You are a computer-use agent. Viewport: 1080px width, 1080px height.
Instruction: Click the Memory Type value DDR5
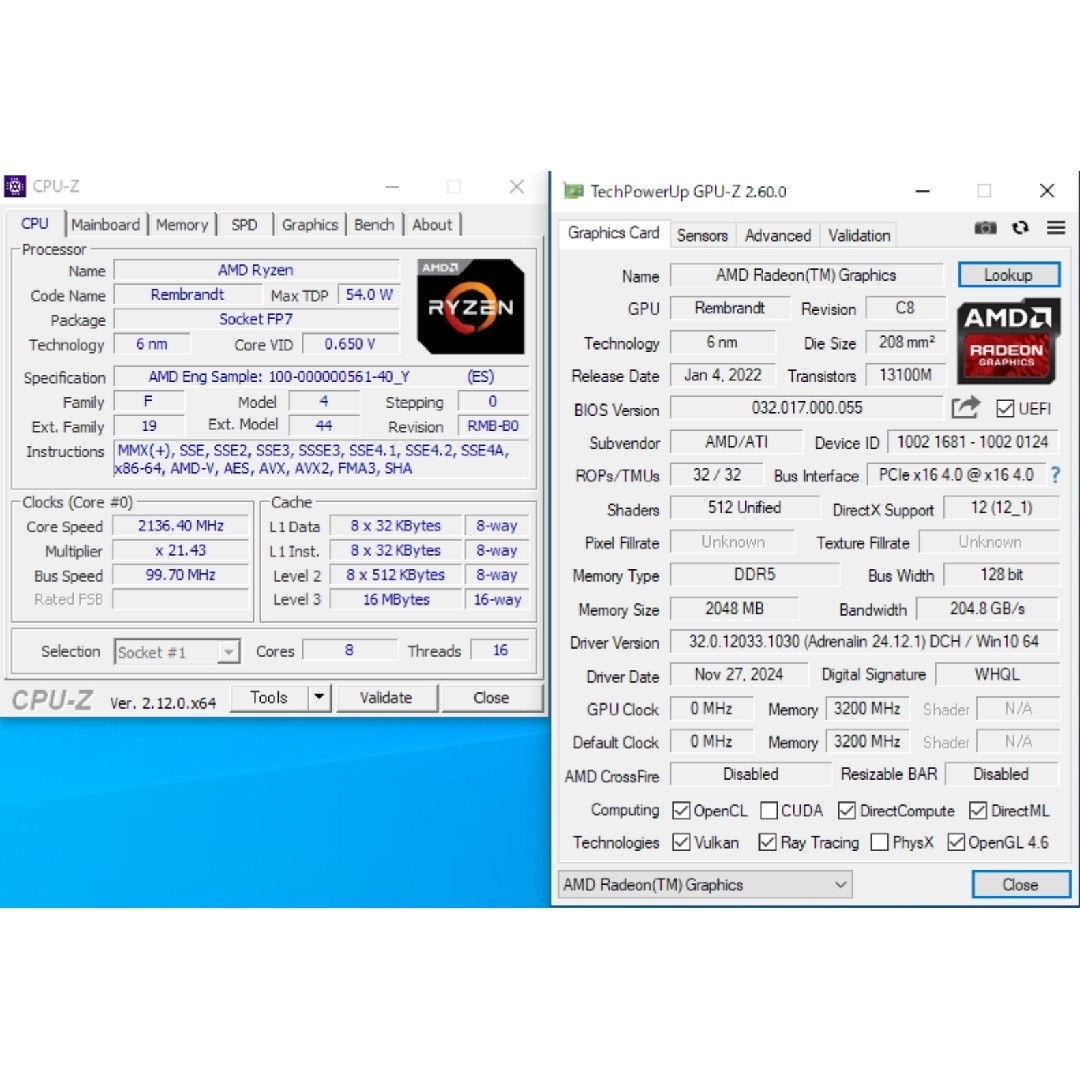pos(755,574)
